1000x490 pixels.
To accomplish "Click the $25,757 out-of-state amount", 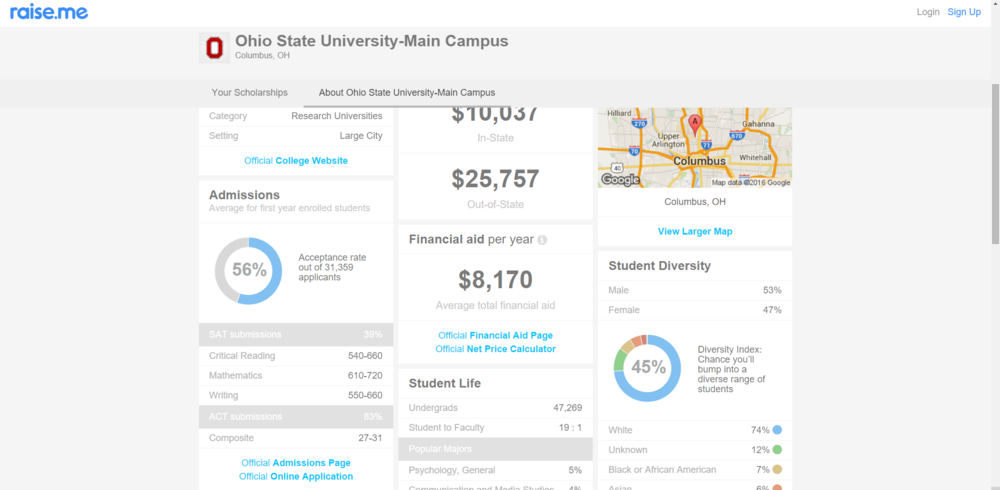I will point(496,179).
